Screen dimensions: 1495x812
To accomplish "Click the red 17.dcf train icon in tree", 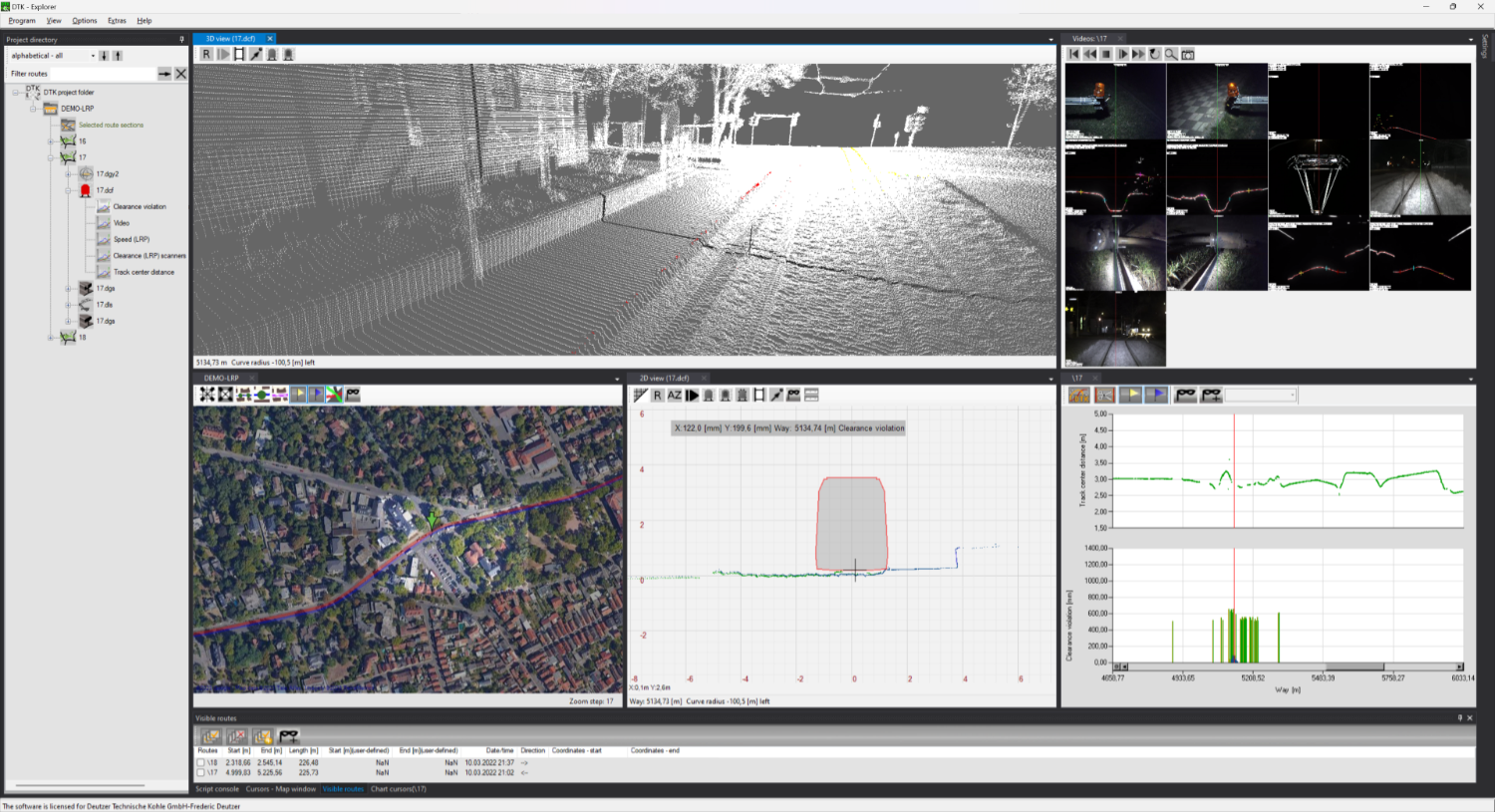I will click(x=86, y=190).
